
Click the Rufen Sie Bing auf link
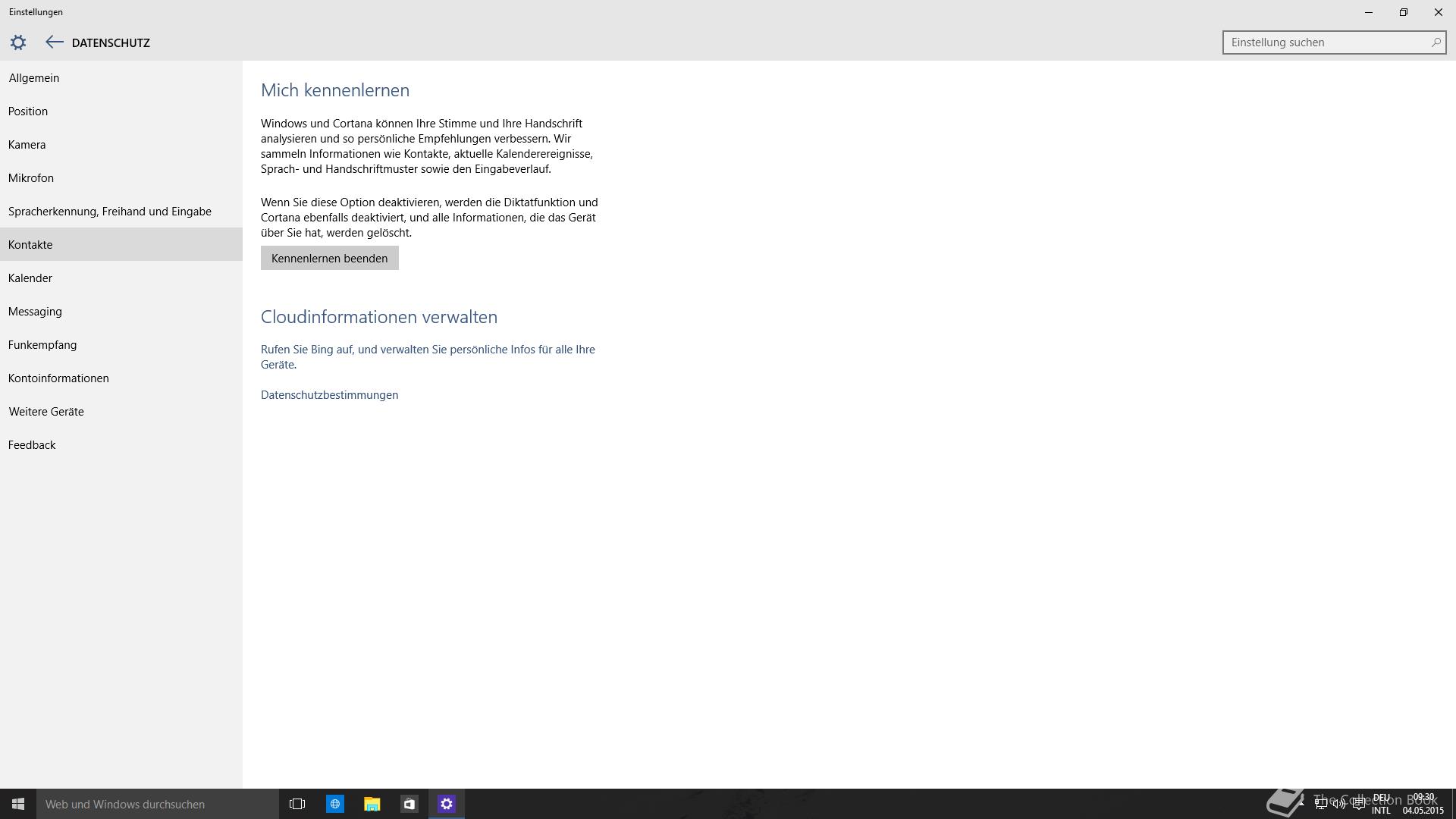[x=428, y=350]
